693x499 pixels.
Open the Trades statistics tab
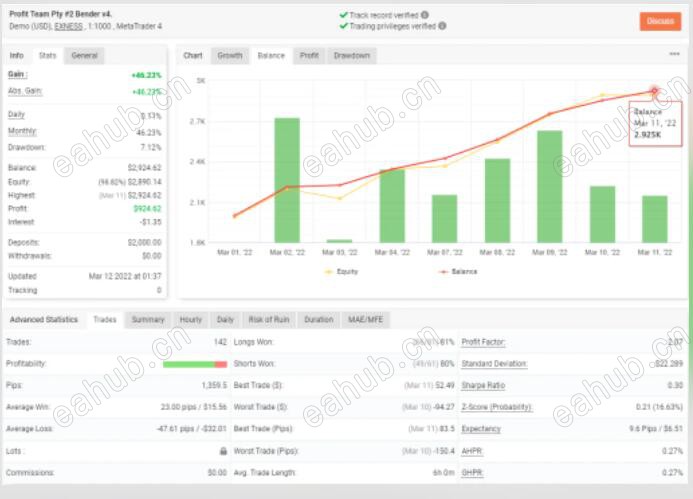coord(105,320)
